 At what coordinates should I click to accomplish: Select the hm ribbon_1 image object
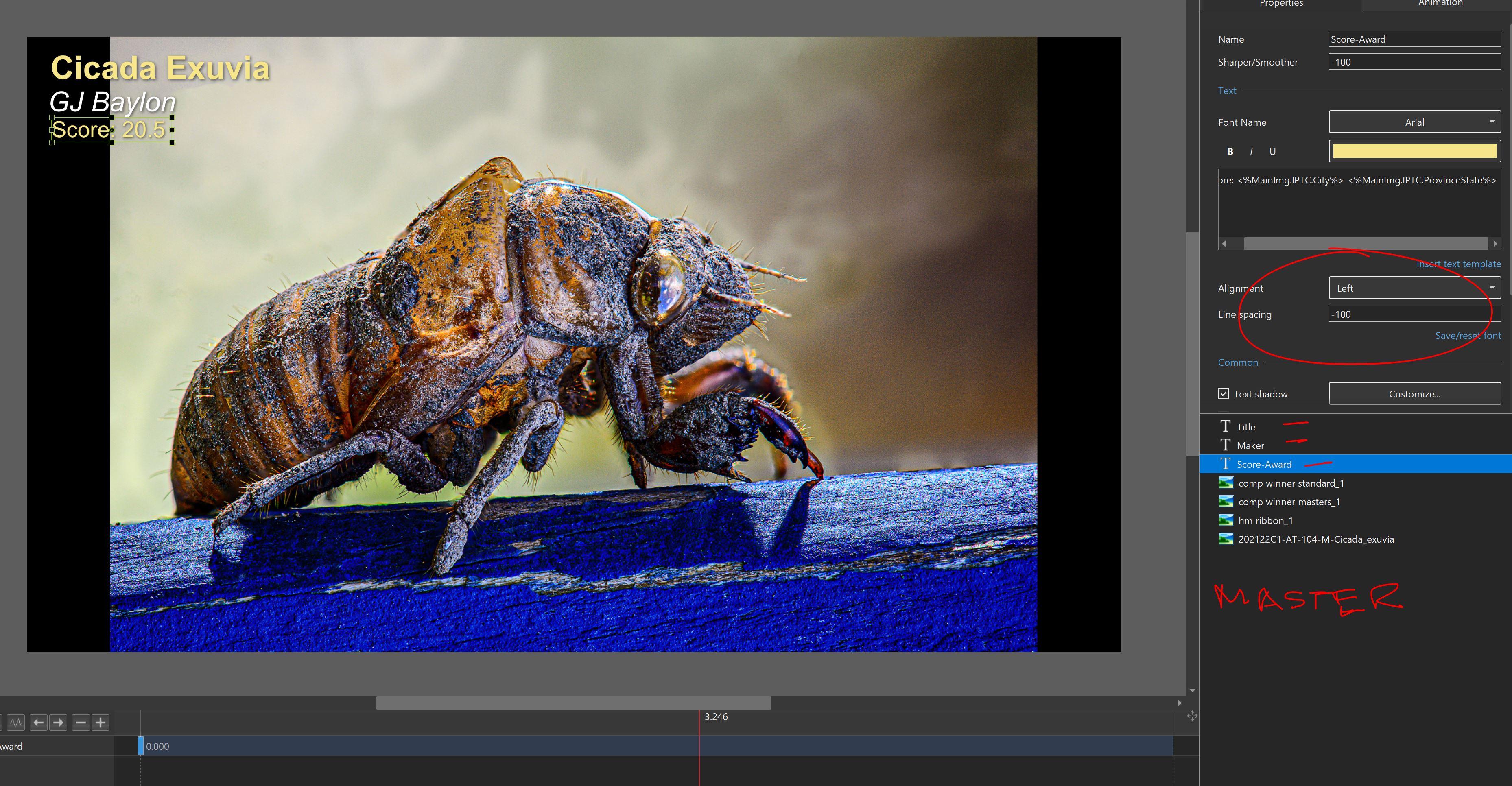tap(1265, 521)
